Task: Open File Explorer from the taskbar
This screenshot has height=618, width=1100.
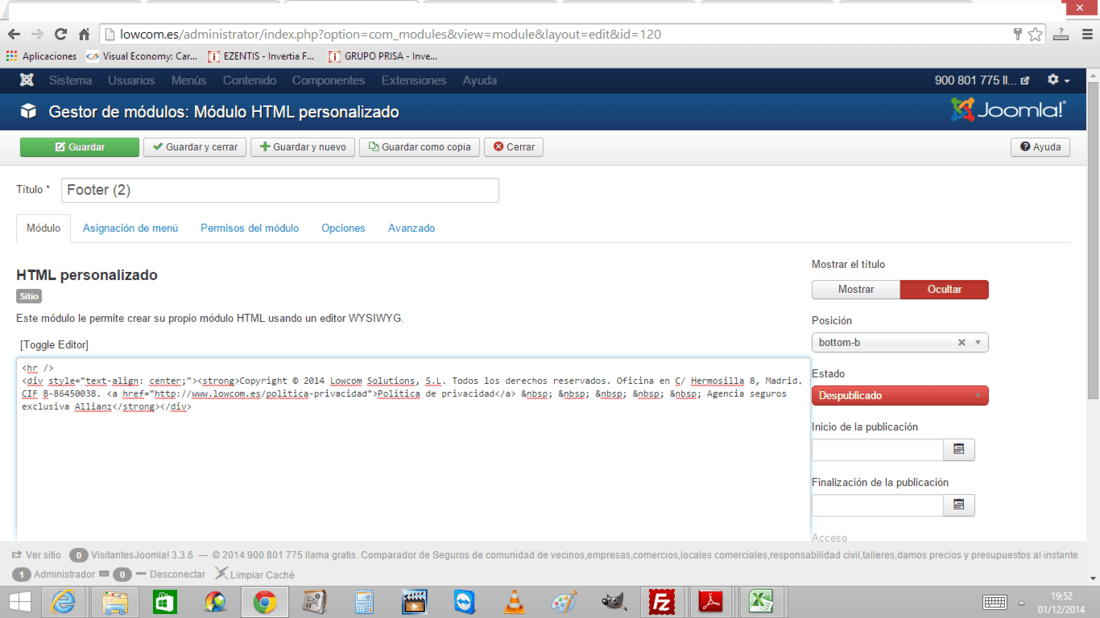Action: click(115, 602)
